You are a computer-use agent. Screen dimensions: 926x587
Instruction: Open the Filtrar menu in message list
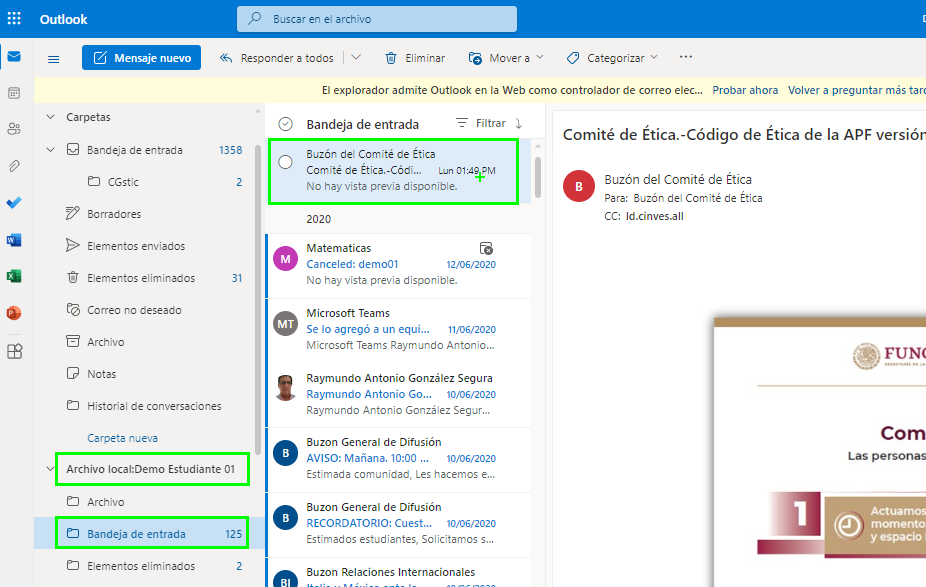pyautogui.click(x=481, y=123)
